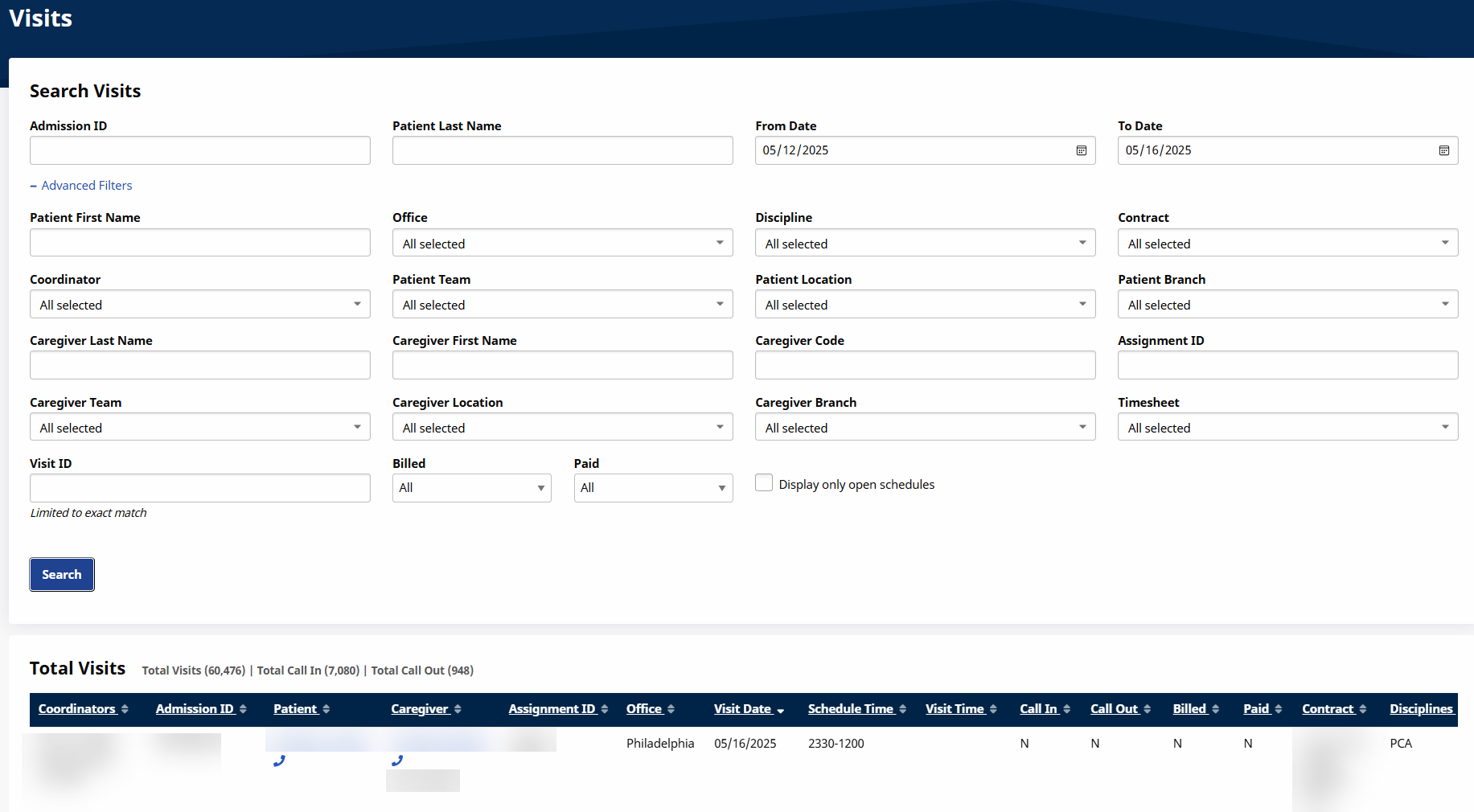Click sort arrow icon beside Visit Date
This screenshot has height=812, width=1474.
coord(780,710)
